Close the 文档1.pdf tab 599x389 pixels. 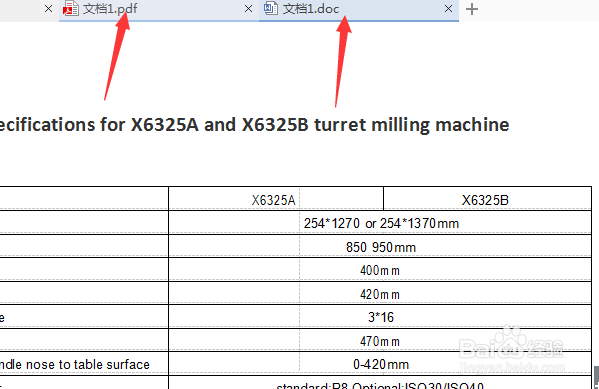pyautogui.click(x=248, y=8)
